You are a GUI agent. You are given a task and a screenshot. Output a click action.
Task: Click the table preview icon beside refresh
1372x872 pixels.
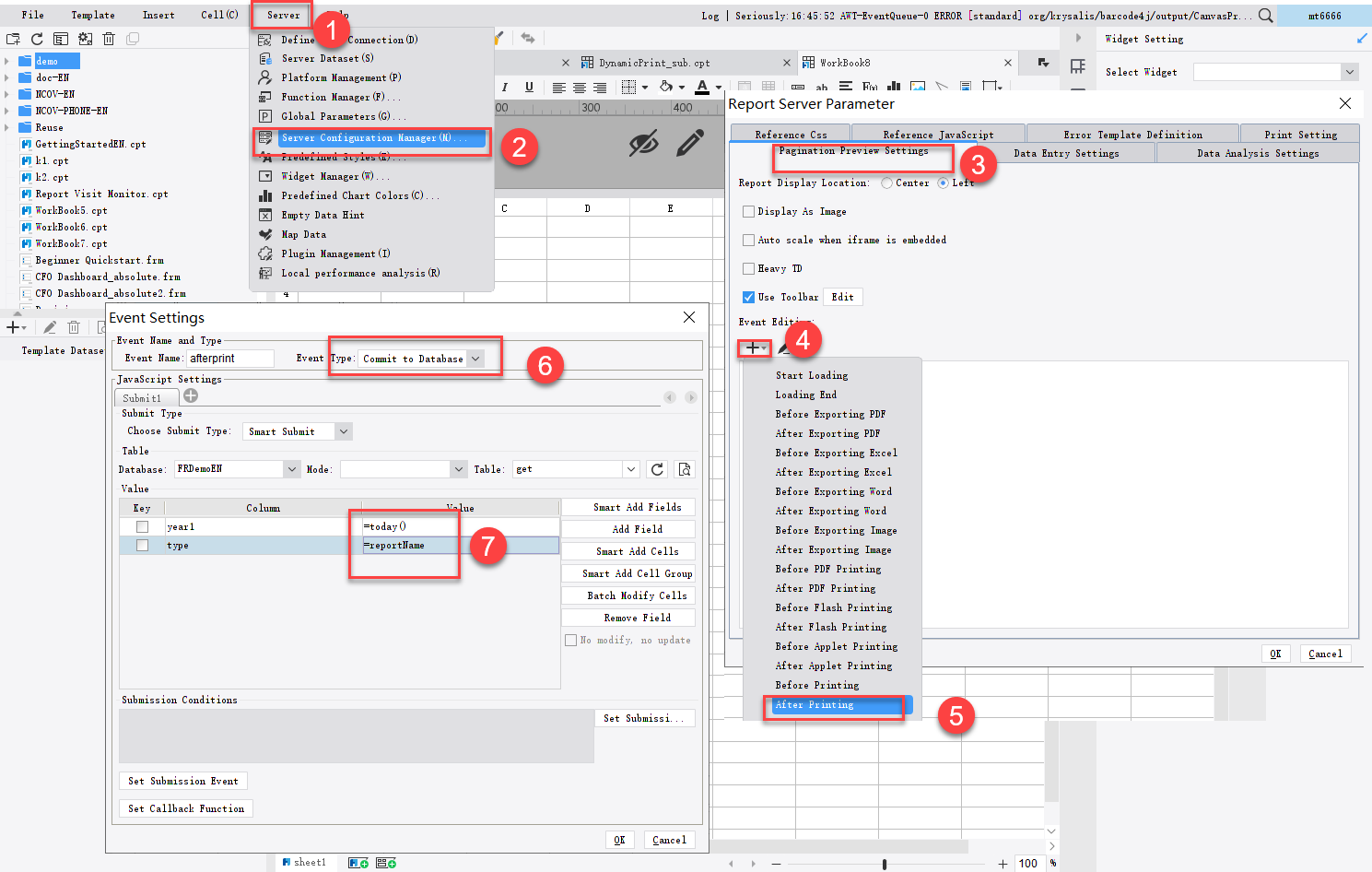[x=685, y=469]
